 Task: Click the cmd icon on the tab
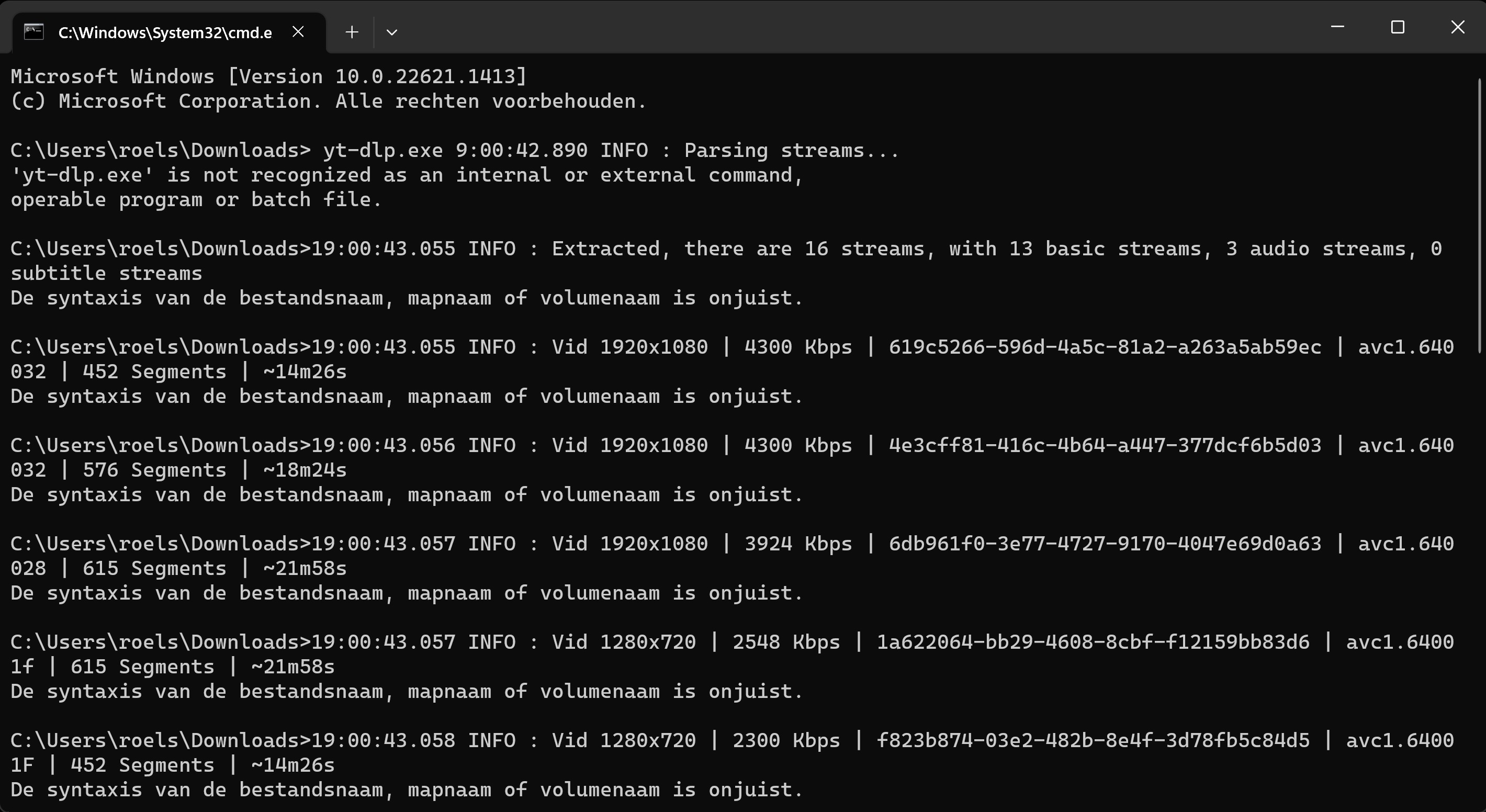tap(33, 32)
